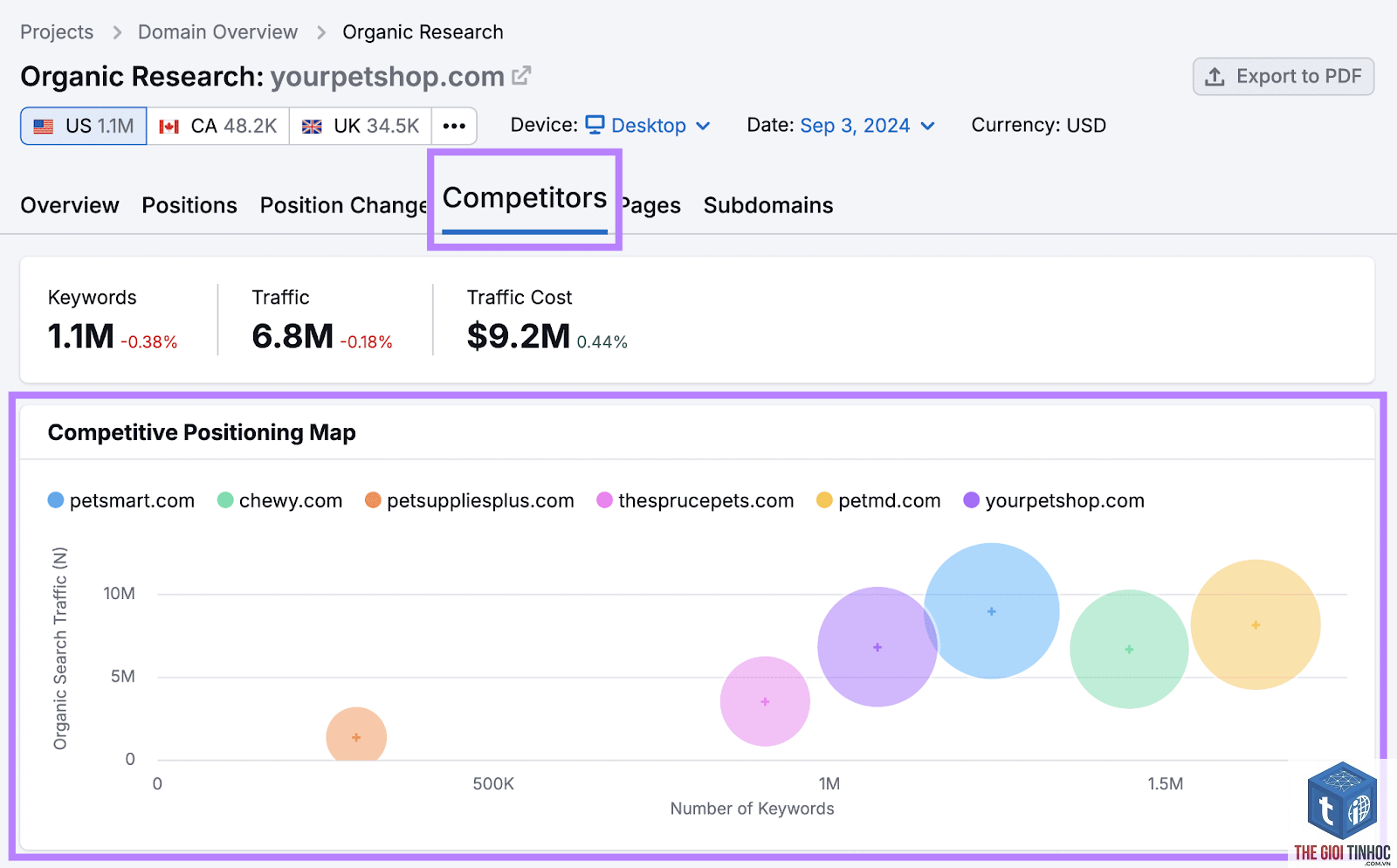The height and width of the screenshot is (868, 1397).
Task: Switch to the Competitors tab
Action: tap(525, 198)
